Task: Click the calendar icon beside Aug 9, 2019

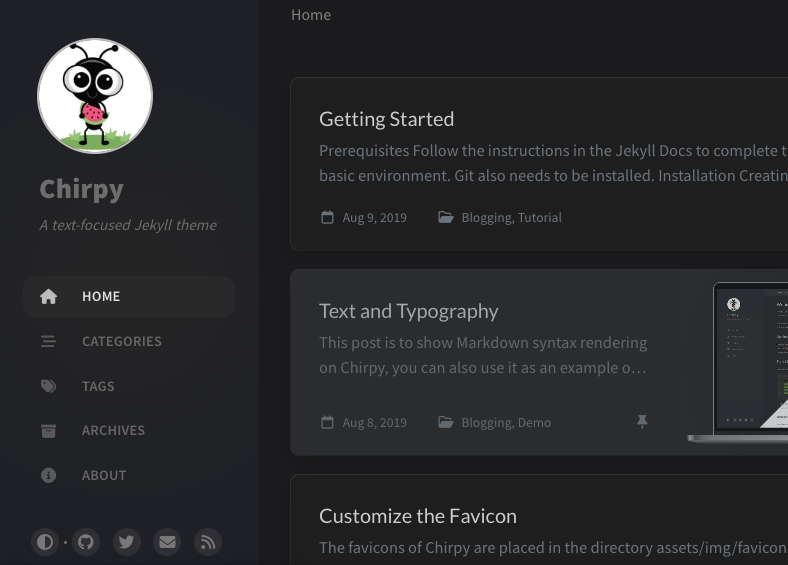Action: [327, 217]
